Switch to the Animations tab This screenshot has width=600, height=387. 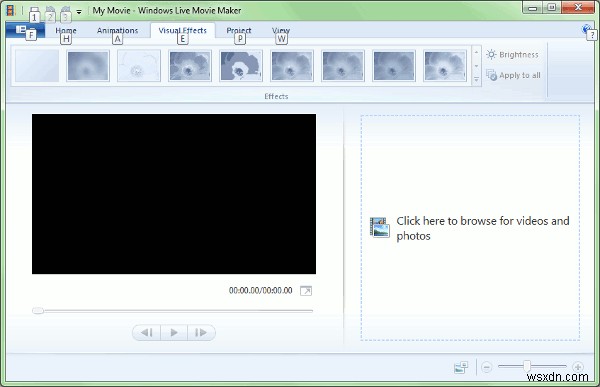pos(117,30)
